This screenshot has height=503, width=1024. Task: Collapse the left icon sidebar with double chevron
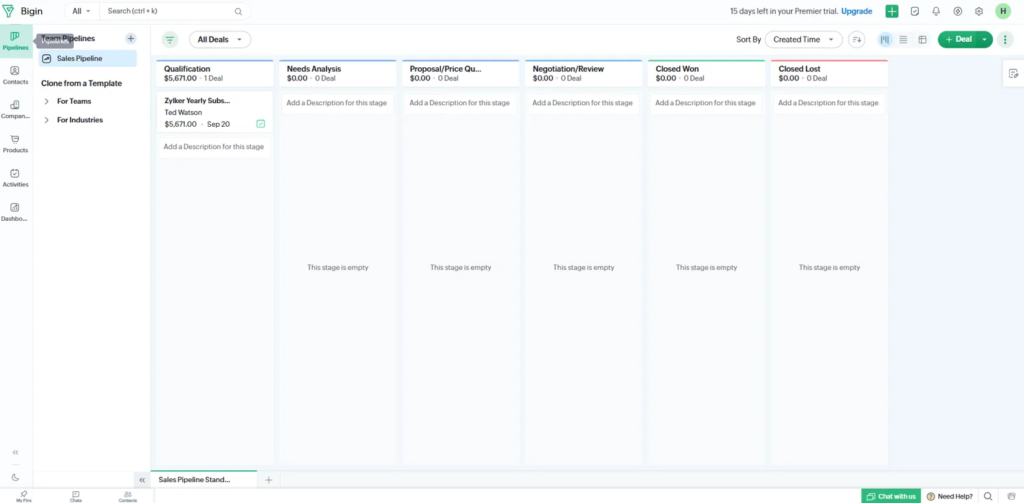15,452
